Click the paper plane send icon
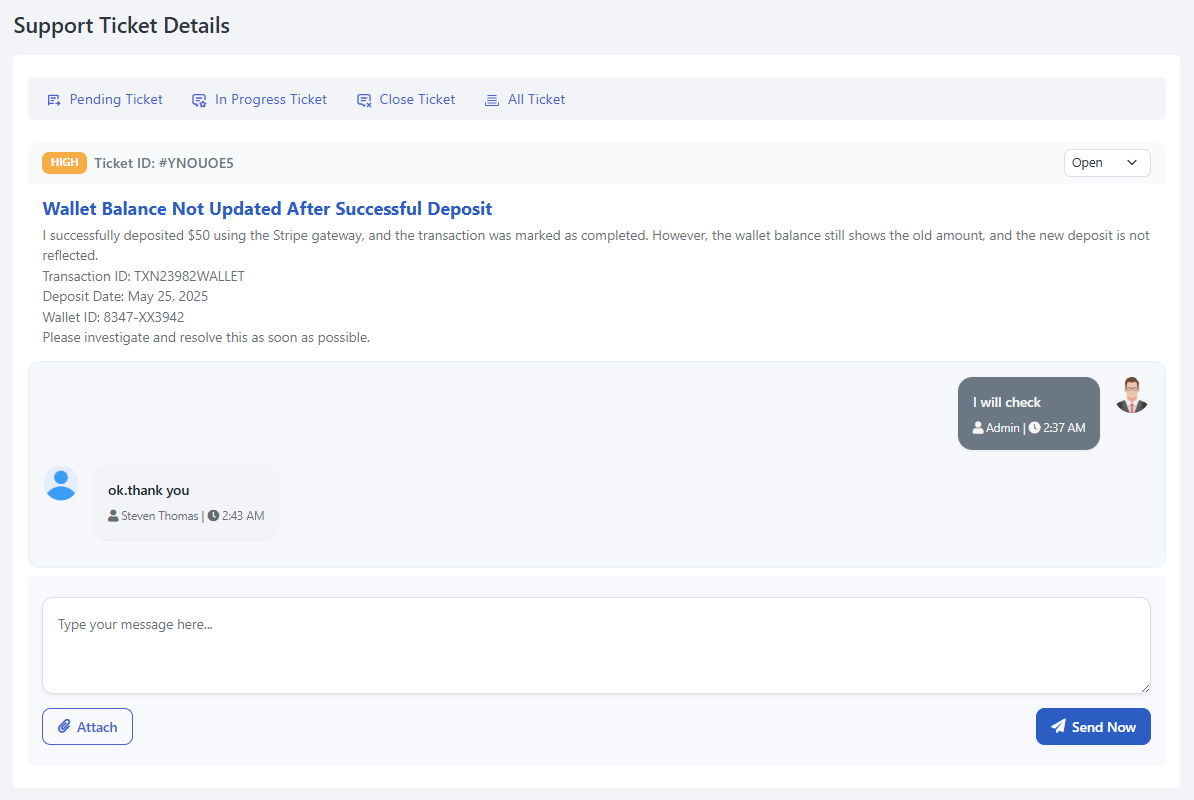 tap(1058, 727)
